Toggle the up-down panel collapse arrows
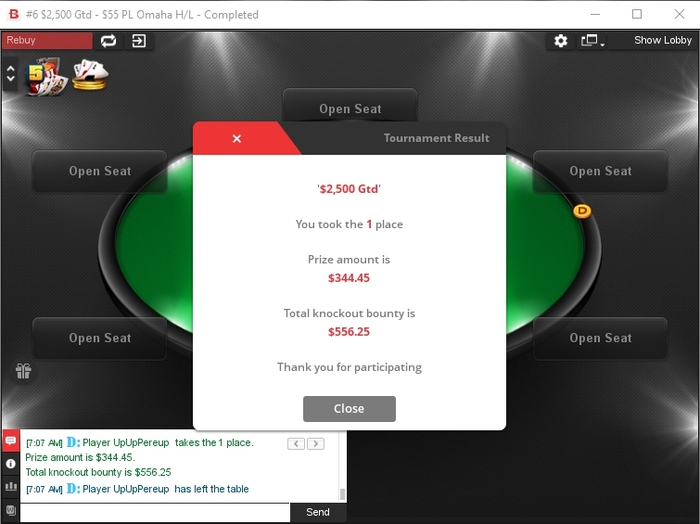 click(11, 74)
